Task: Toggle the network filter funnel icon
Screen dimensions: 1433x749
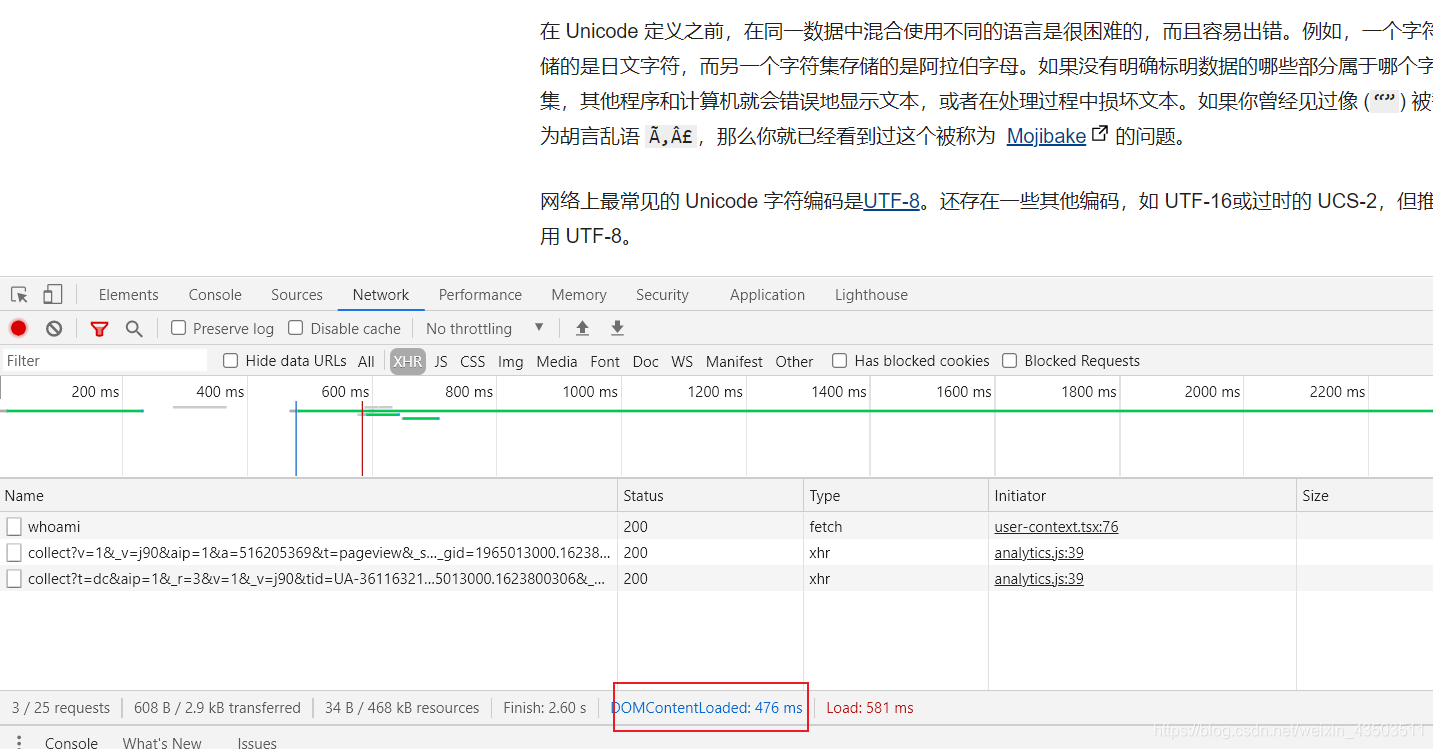Action: tap(99, 328)
